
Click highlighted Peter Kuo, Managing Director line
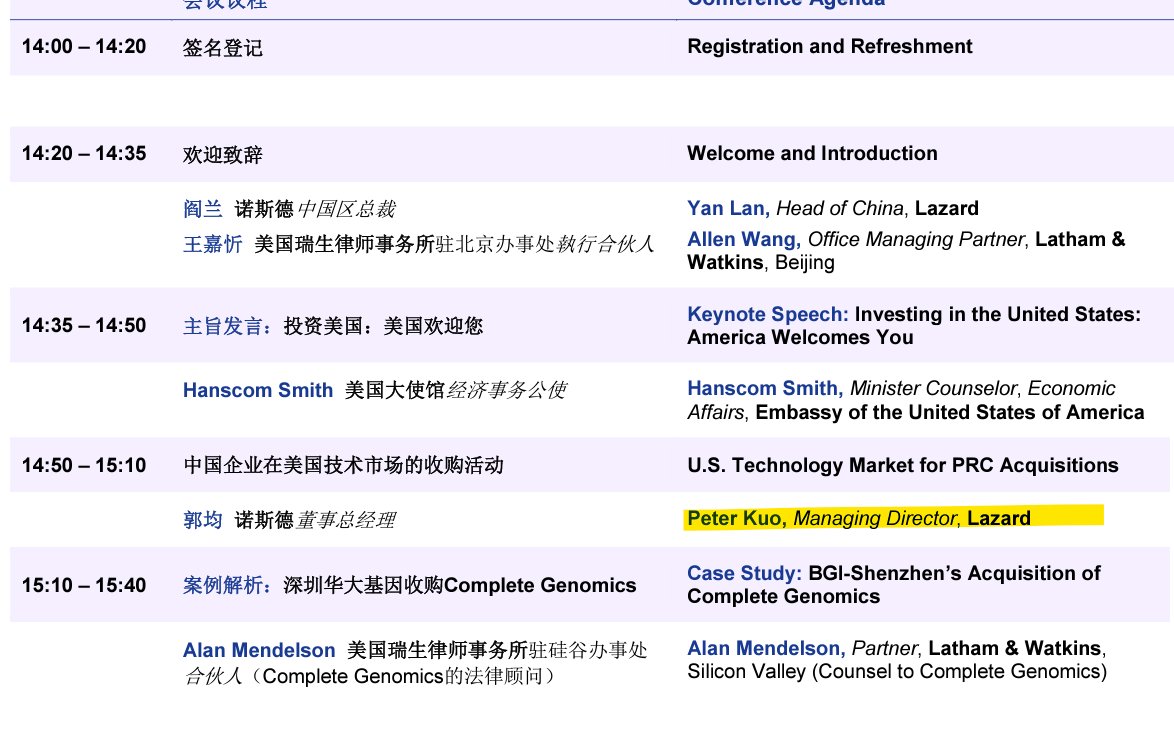tap(859, 518)
